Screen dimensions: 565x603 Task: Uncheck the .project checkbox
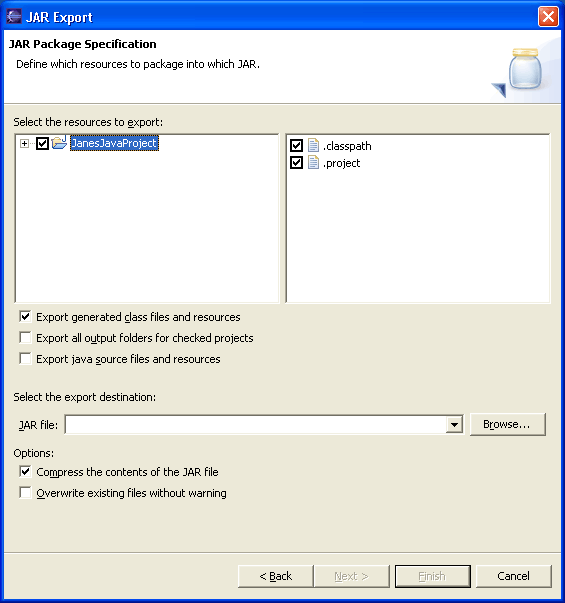(x=296, y=163)
